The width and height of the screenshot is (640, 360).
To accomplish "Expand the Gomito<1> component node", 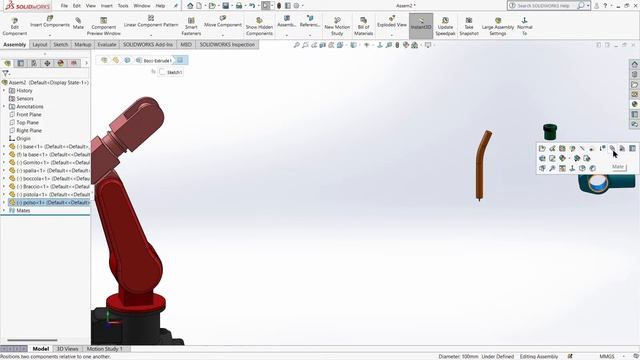I will coord(4,162).
